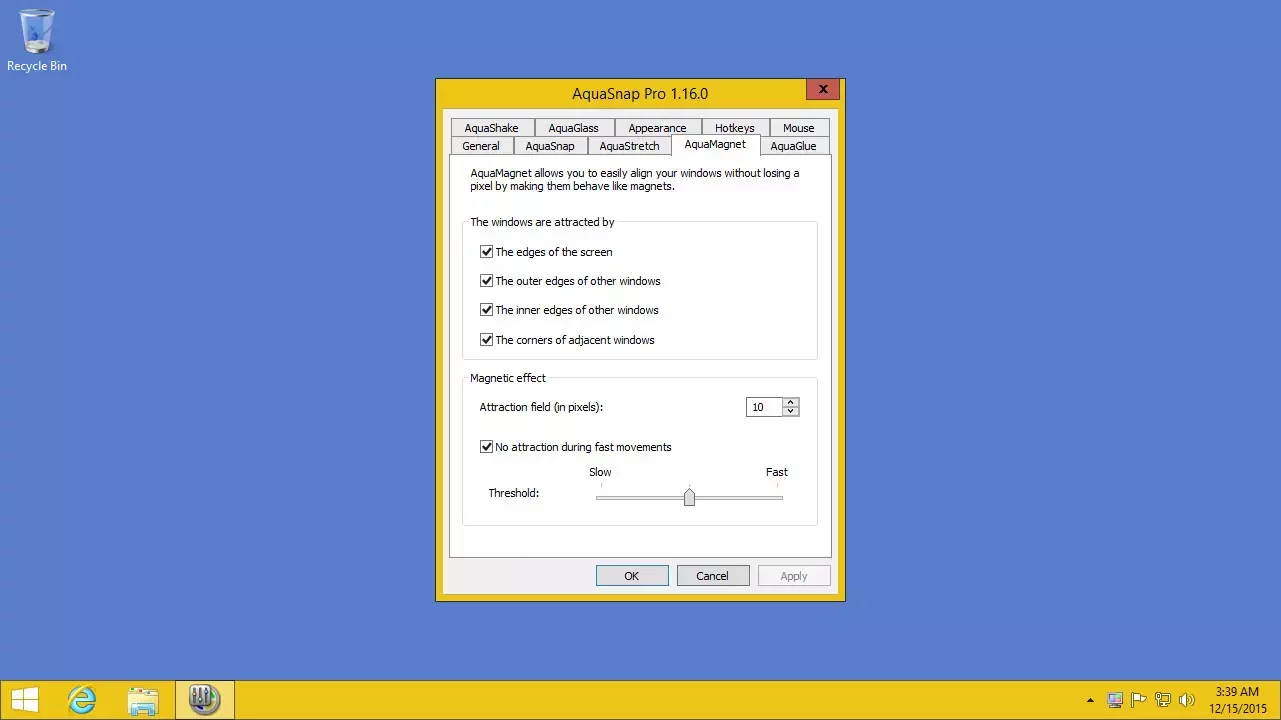Image resolution: width=1281 pixels, height=720 pixels.
Task: Open File Explorer from the taskbar
Action: 143,700
